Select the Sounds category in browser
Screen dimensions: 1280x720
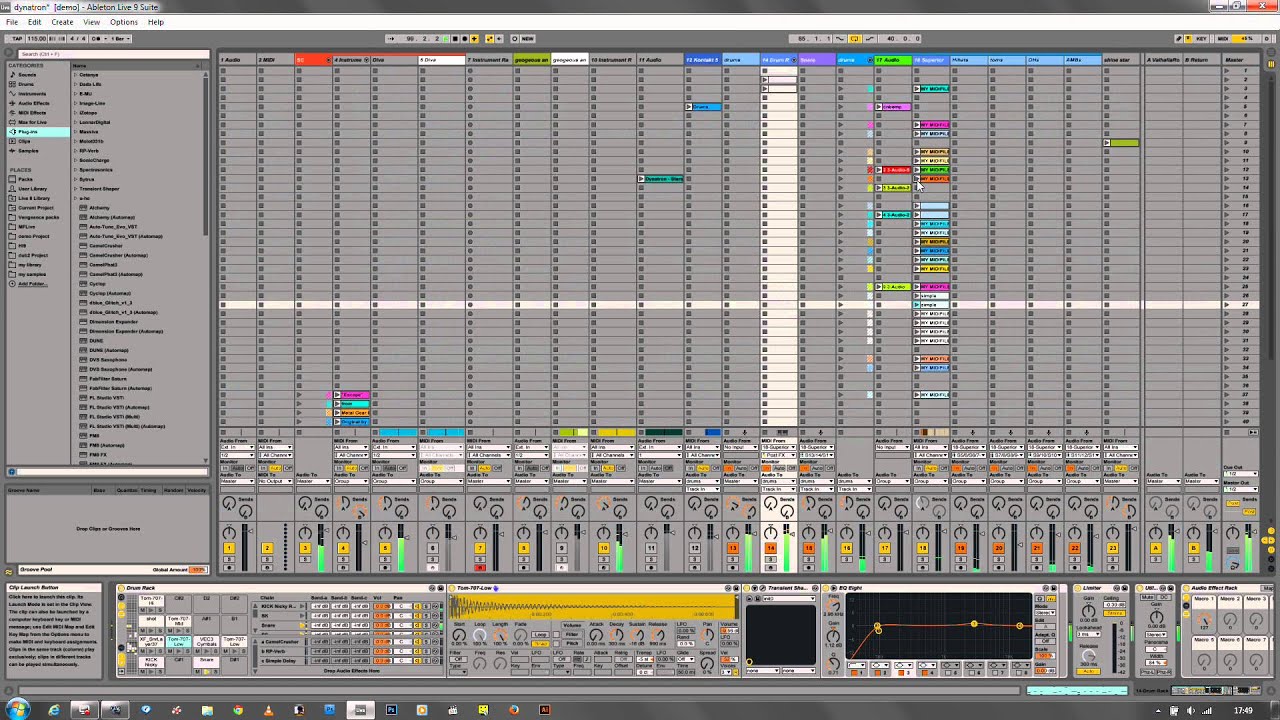[x=27, y=75]
